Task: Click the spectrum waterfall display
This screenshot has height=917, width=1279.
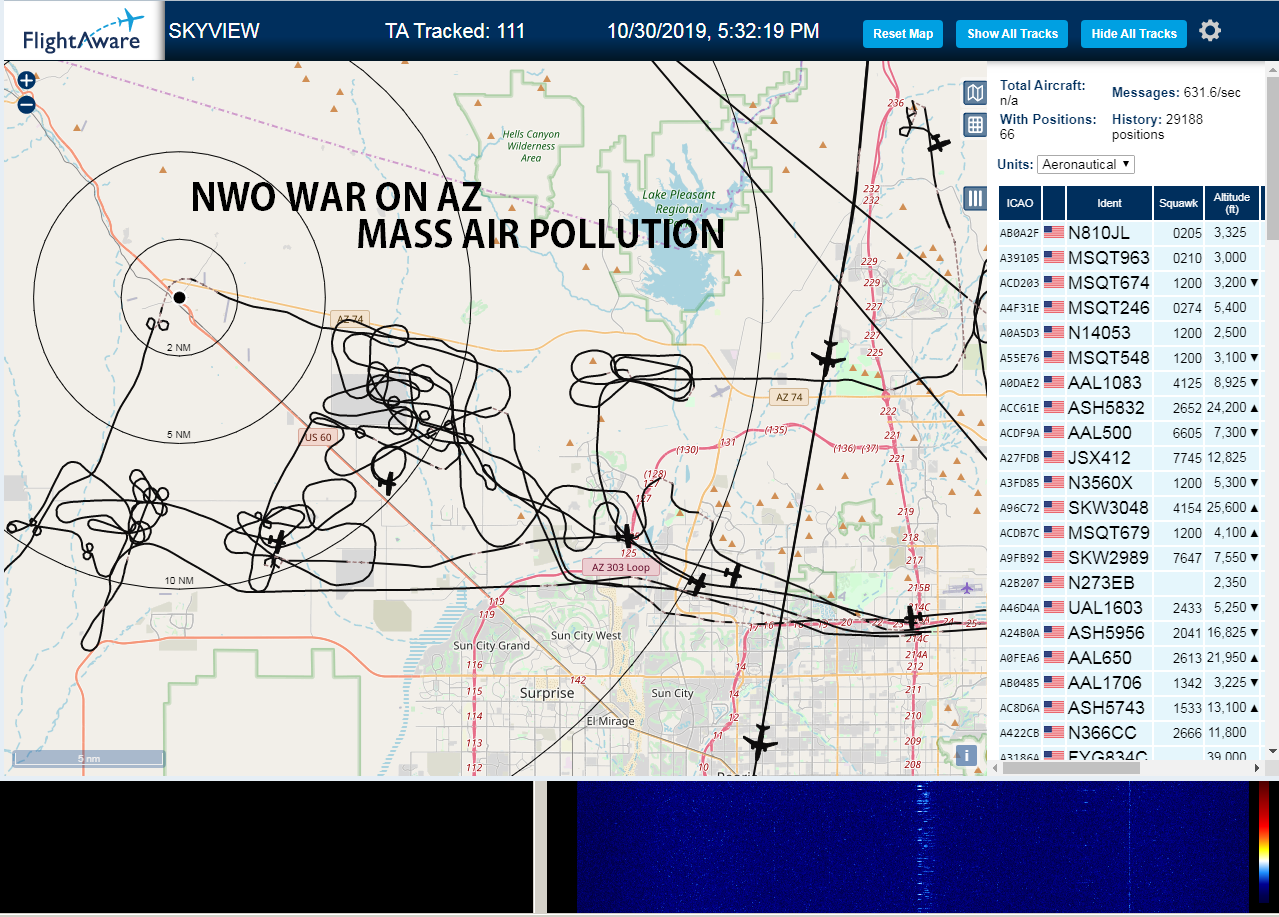Action: point(913,847)
